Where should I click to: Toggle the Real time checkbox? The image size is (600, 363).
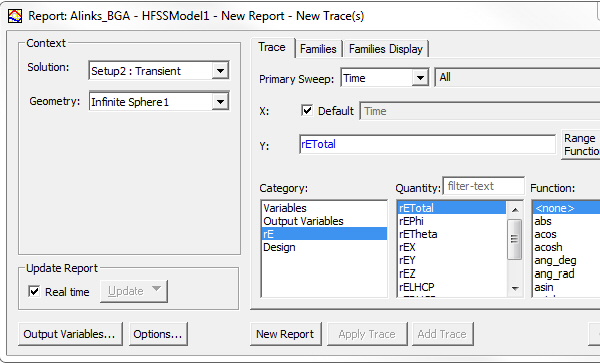(x=34, y=291)
